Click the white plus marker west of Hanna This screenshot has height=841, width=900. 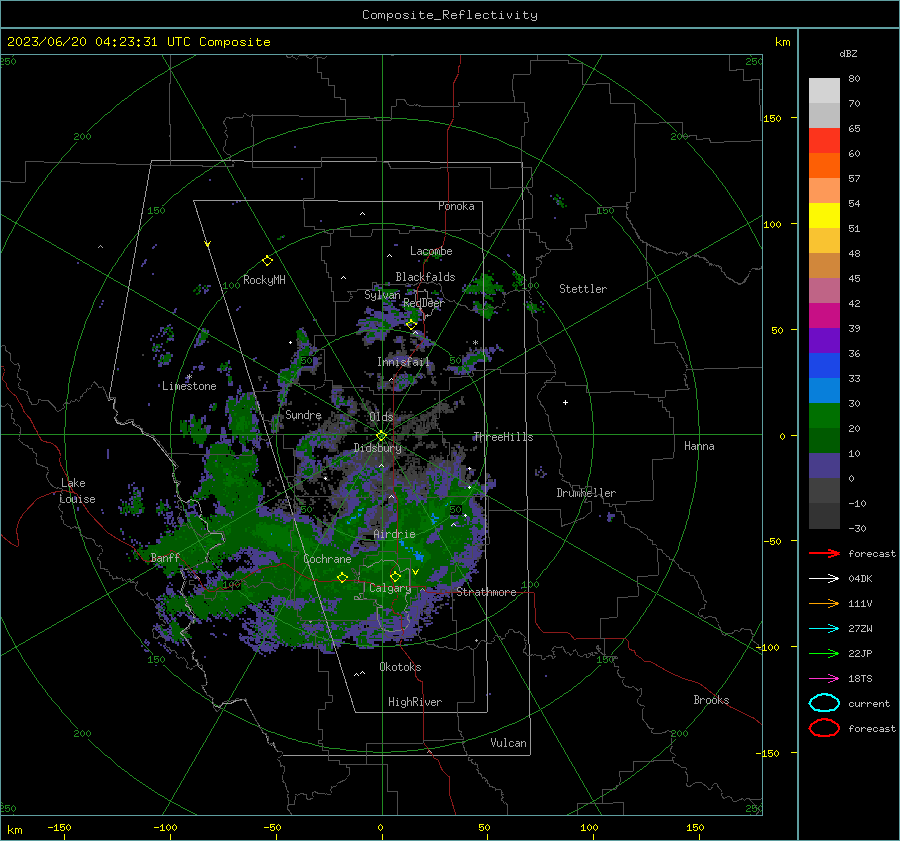565,402
